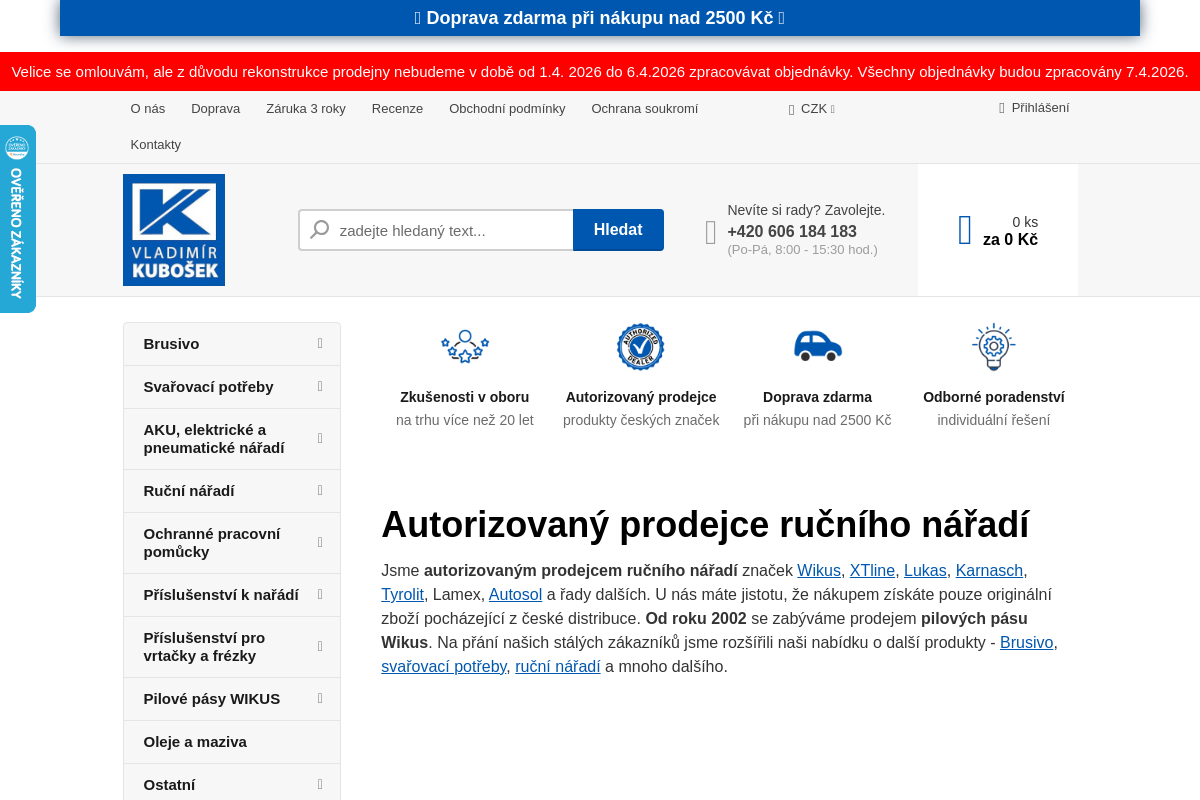Viewport: 1200px width, 800px height.
Task: Click the Odborné poradenství lightbulb icon
Action: 993,347
